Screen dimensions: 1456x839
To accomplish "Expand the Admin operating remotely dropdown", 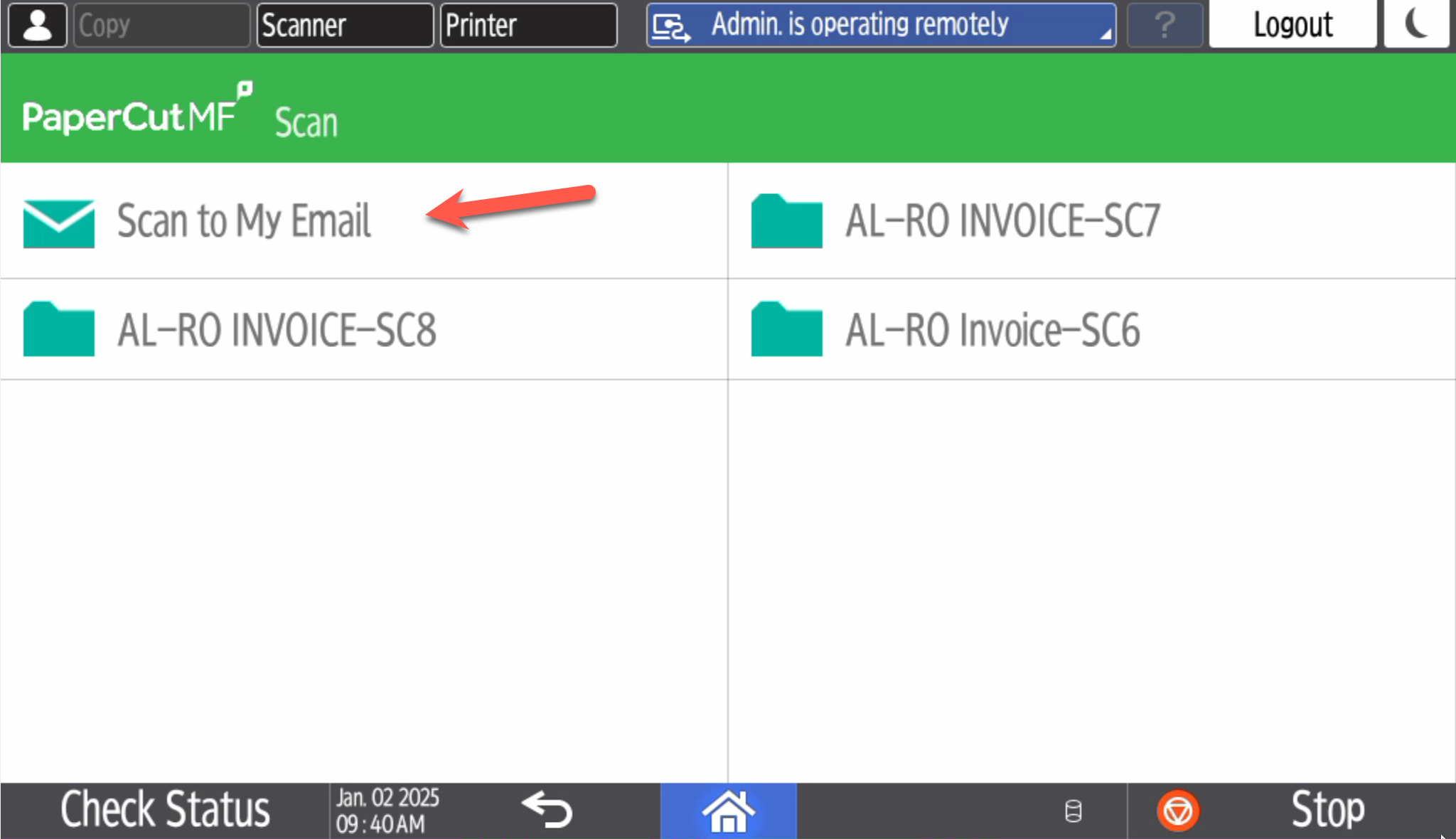I will click(x=1105, y=33).
